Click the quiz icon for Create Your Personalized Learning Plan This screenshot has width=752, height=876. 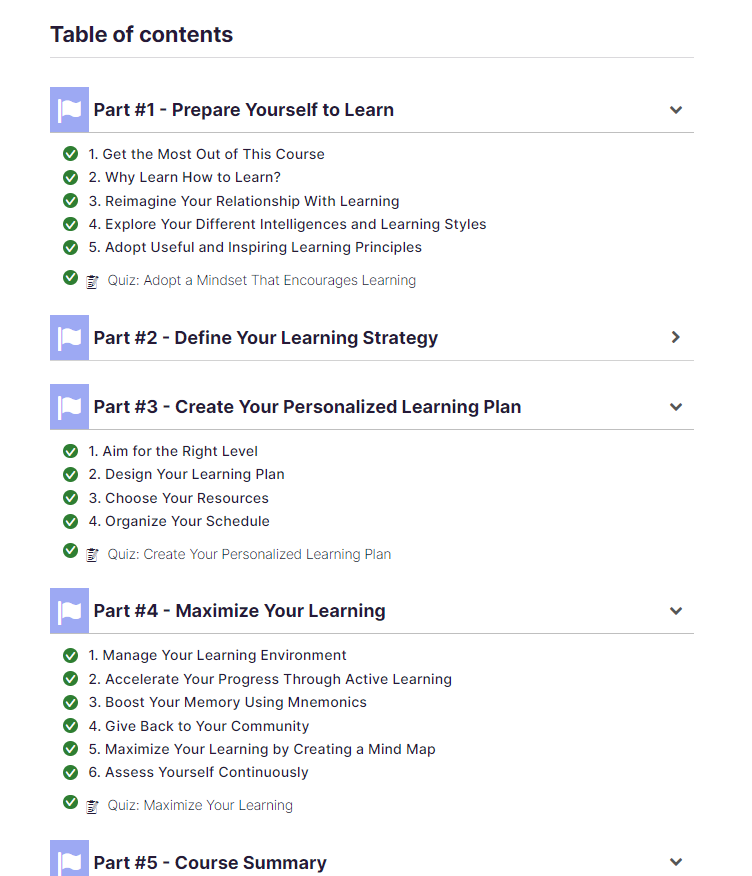point(92,555)
